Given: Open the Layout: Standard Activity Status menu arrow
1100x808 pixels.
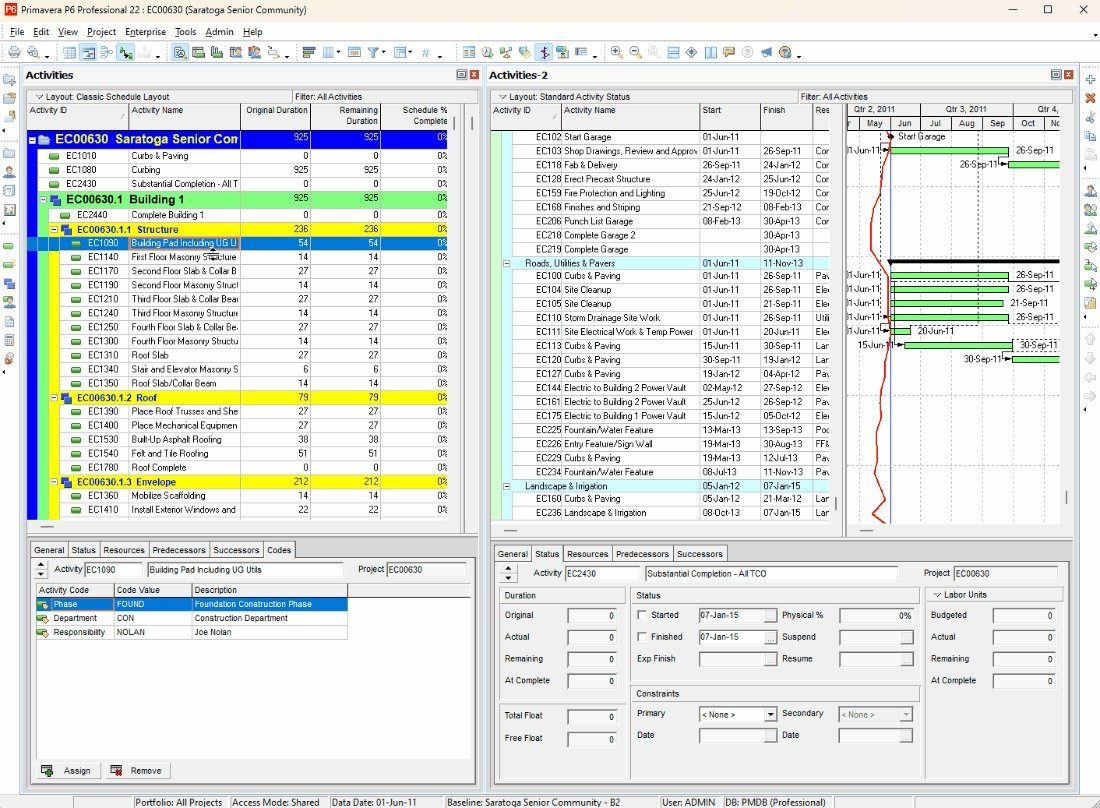Looking at the screenshot, I should 503,97.
